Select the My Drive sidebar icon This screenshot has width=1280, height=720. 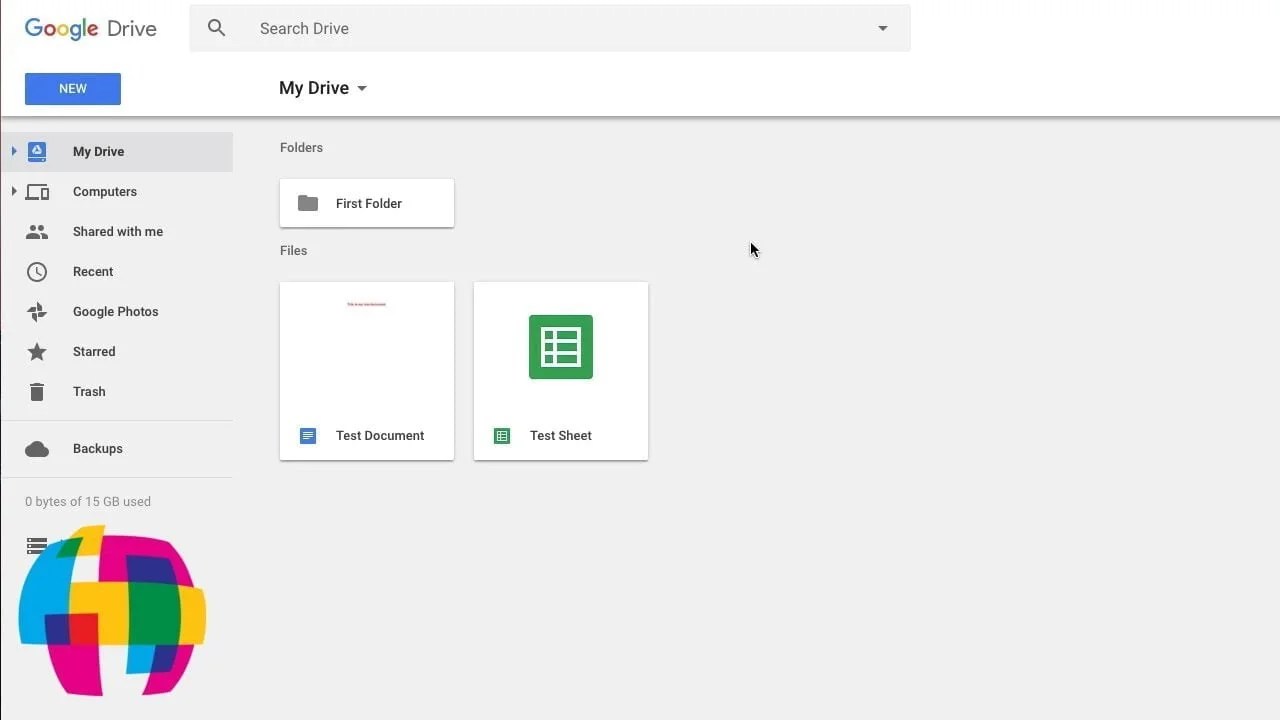(x=37, y=151)
